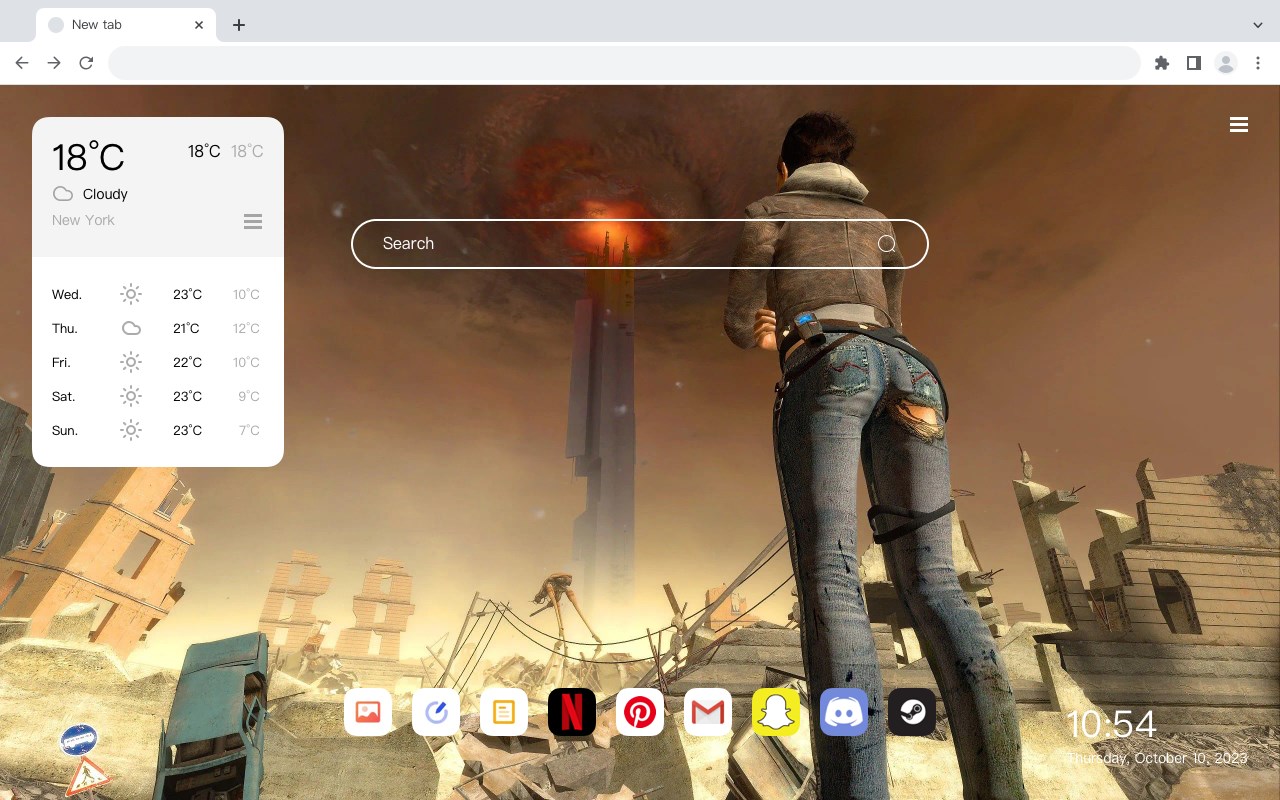Open the yellow notes shortcut icon
The image size is (1280, 800).
click(504, 712)
